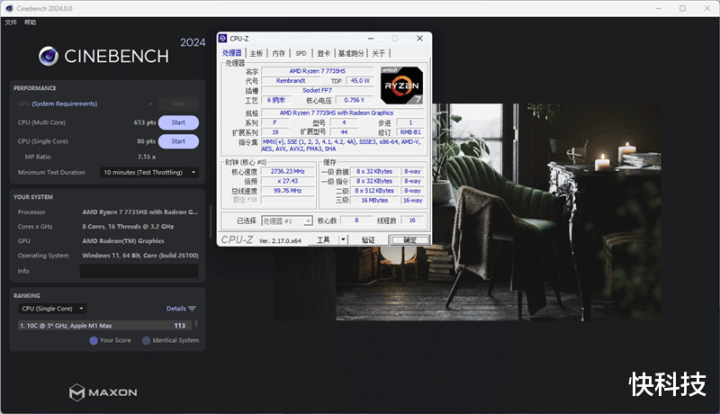Click the Your Score legend dot
Screen dimensions: 720x414
coord(93,341)
